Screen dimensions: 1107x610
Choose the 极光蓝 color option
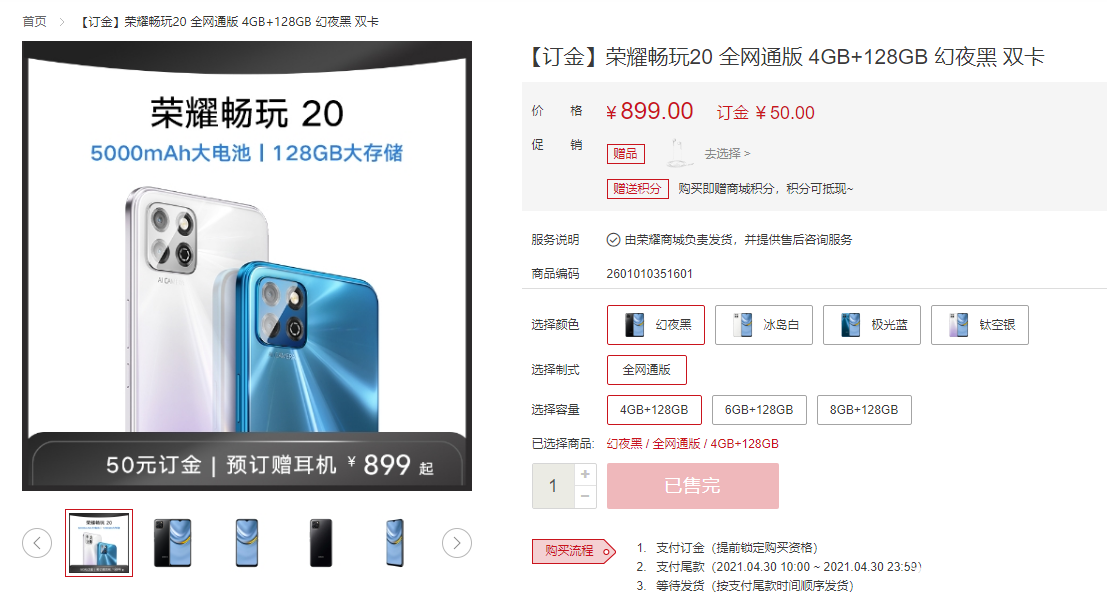(x=872, y=325)
